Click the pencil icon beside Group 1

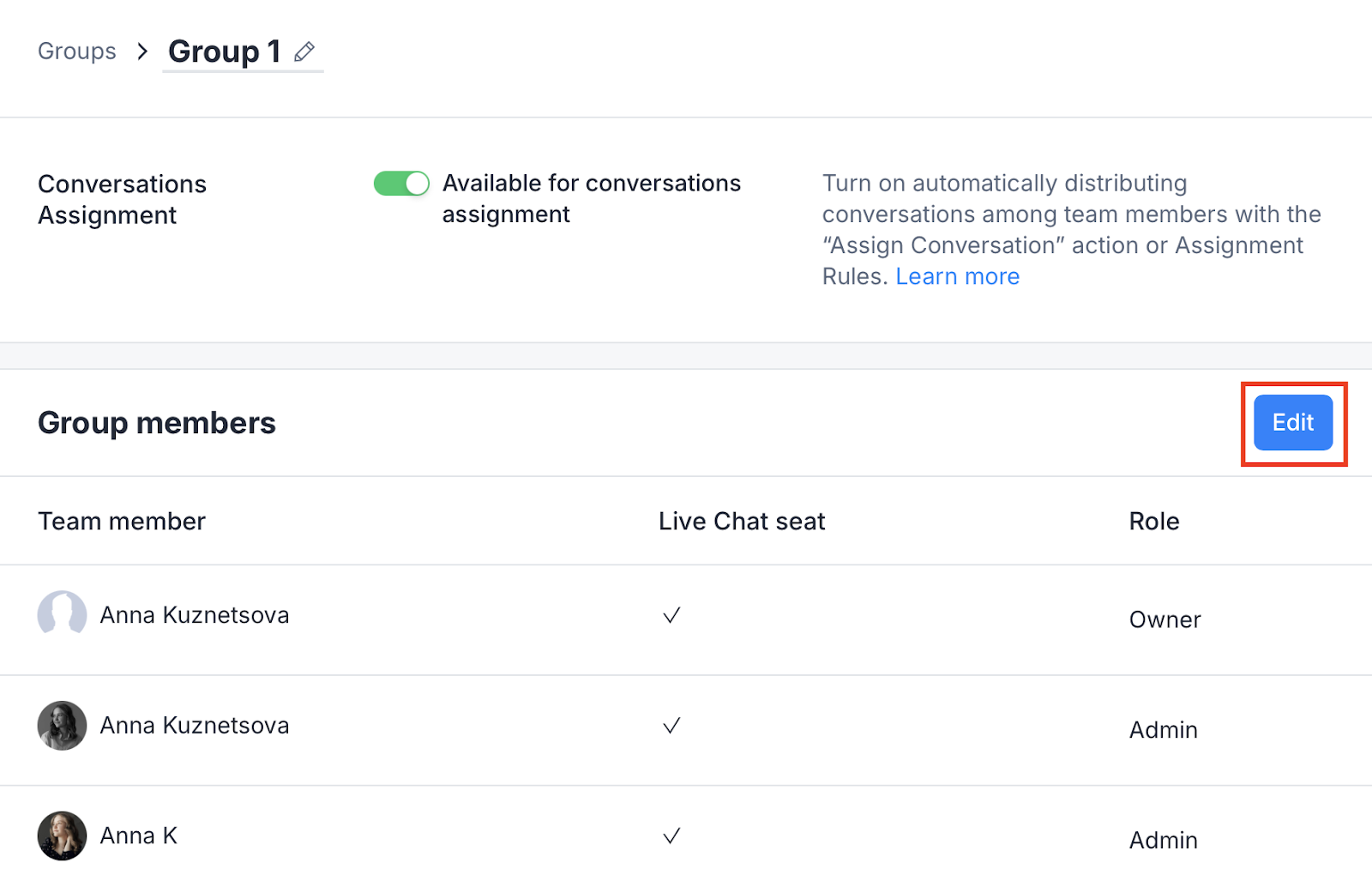tap(304, 52)
